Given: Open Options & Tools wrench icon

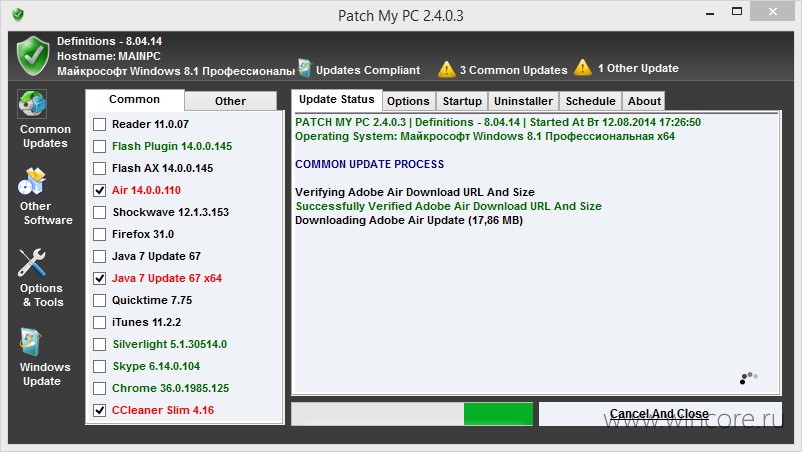Looking at the screenshot, I should [x=32, y=263].
